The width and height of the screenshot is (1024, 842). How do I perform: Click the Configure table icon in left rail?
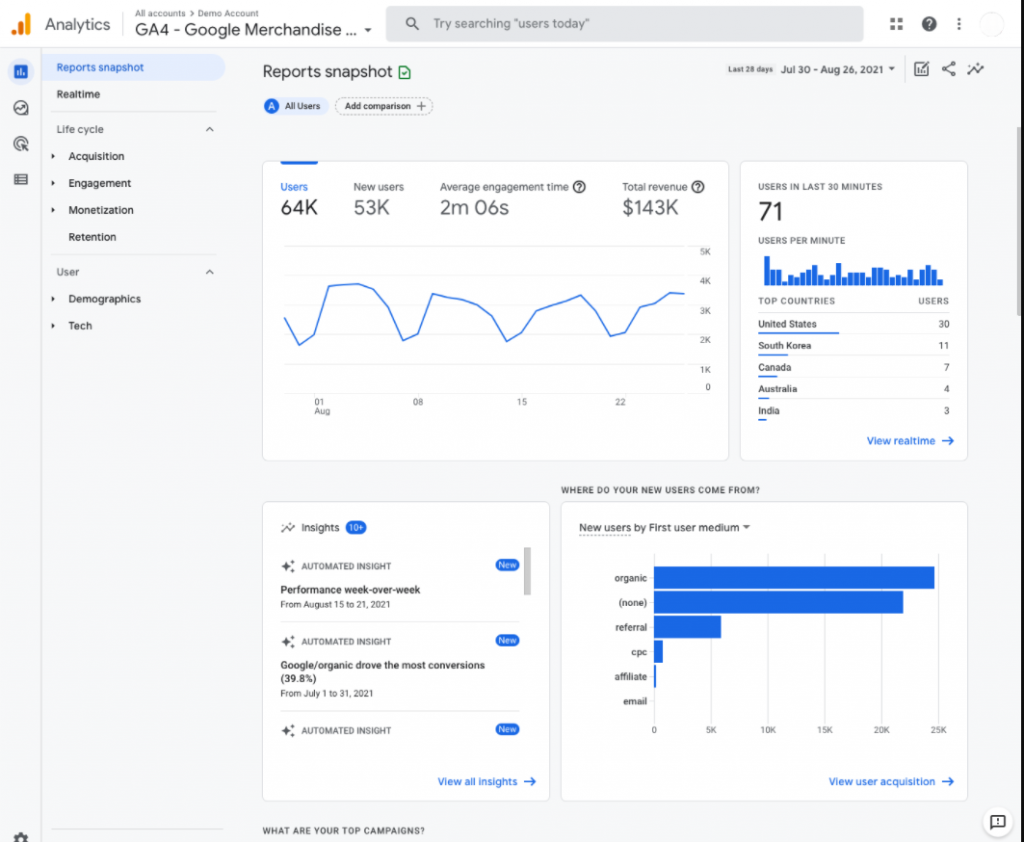pyautogui.click(x=20, y=180)
